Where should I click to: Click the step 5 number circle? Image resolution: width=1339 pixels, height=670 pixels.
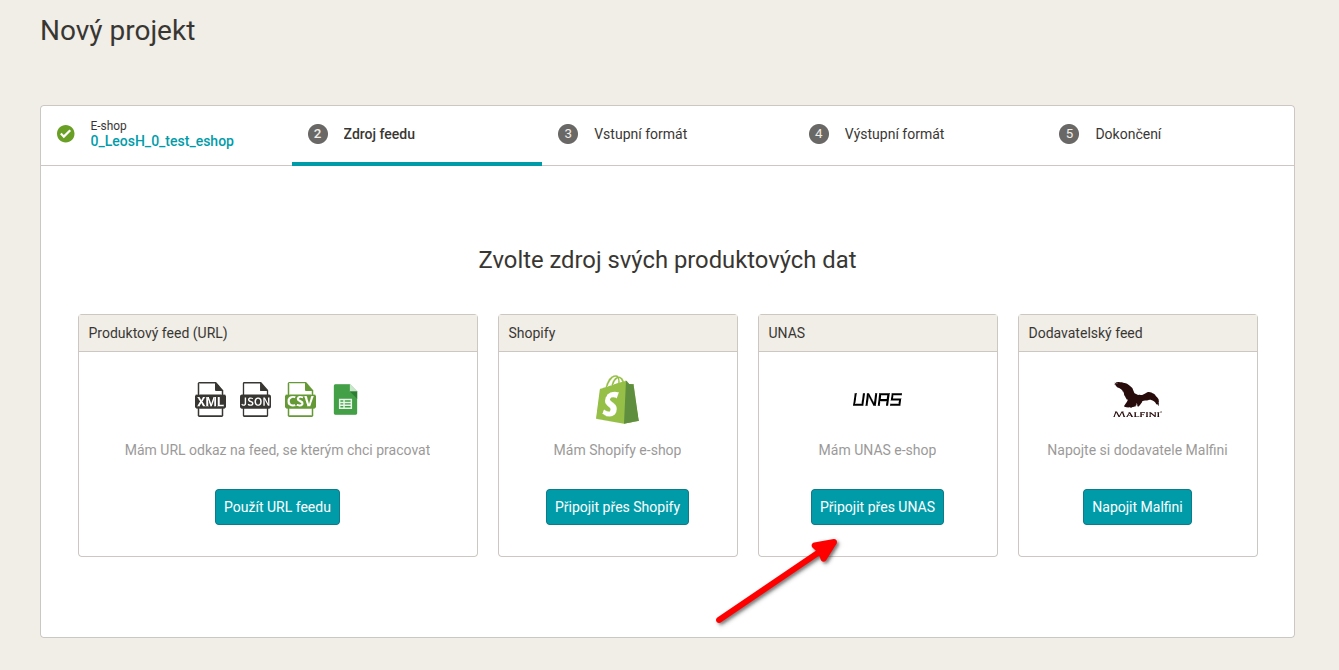tap(1069, 134)
